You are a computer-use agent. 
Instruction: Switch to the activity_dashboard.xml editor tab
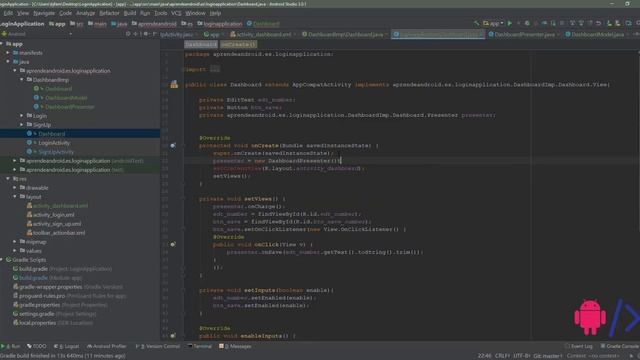[264, 35]
